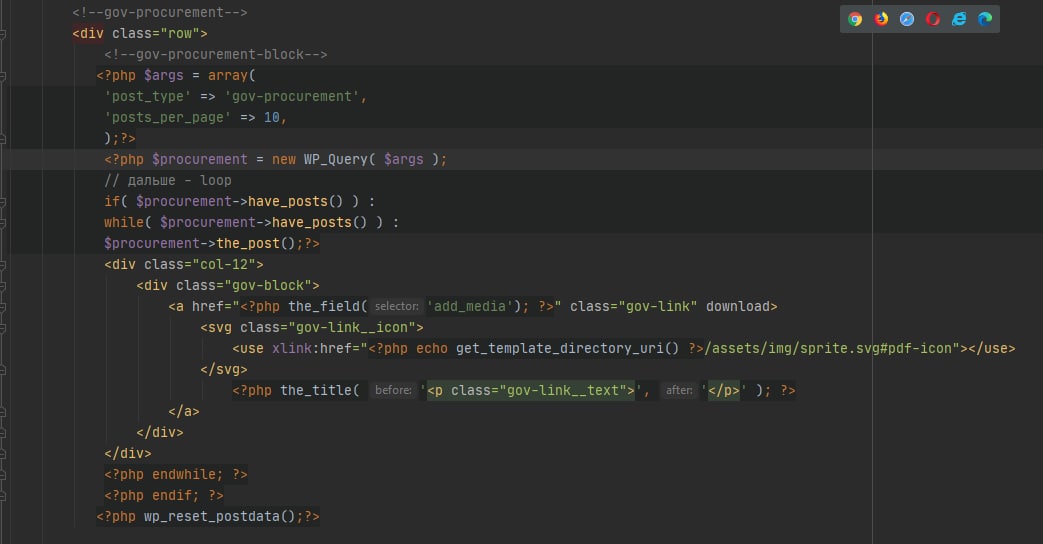Click <p class="gov-link__text"> string
Viewport: 1043px width, 544px height.
coord(531,390)
